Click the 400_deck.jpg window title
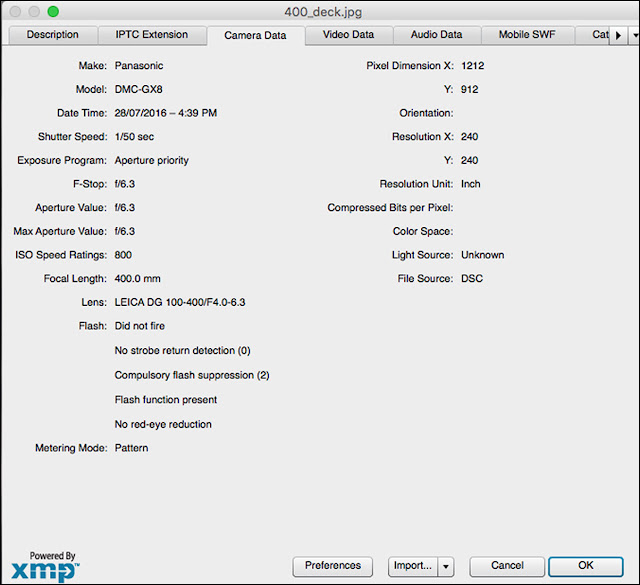640x585 pixels. [x=323, y=12]
